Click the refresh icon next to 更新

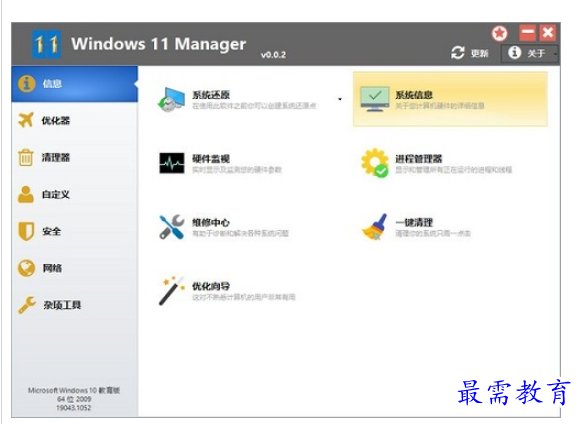pos(458,53)
